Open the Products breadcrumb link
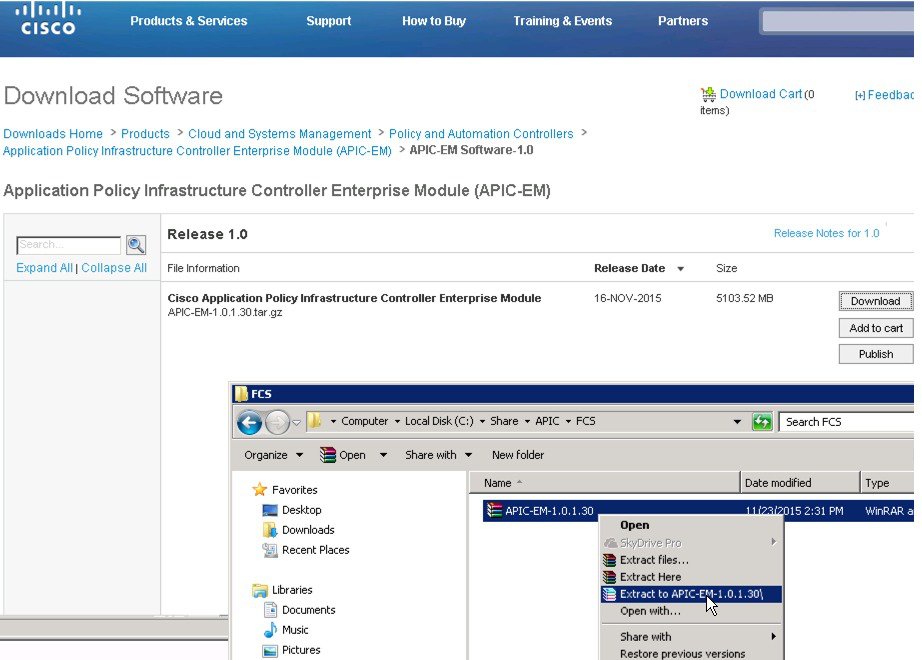 pos(145,134)
